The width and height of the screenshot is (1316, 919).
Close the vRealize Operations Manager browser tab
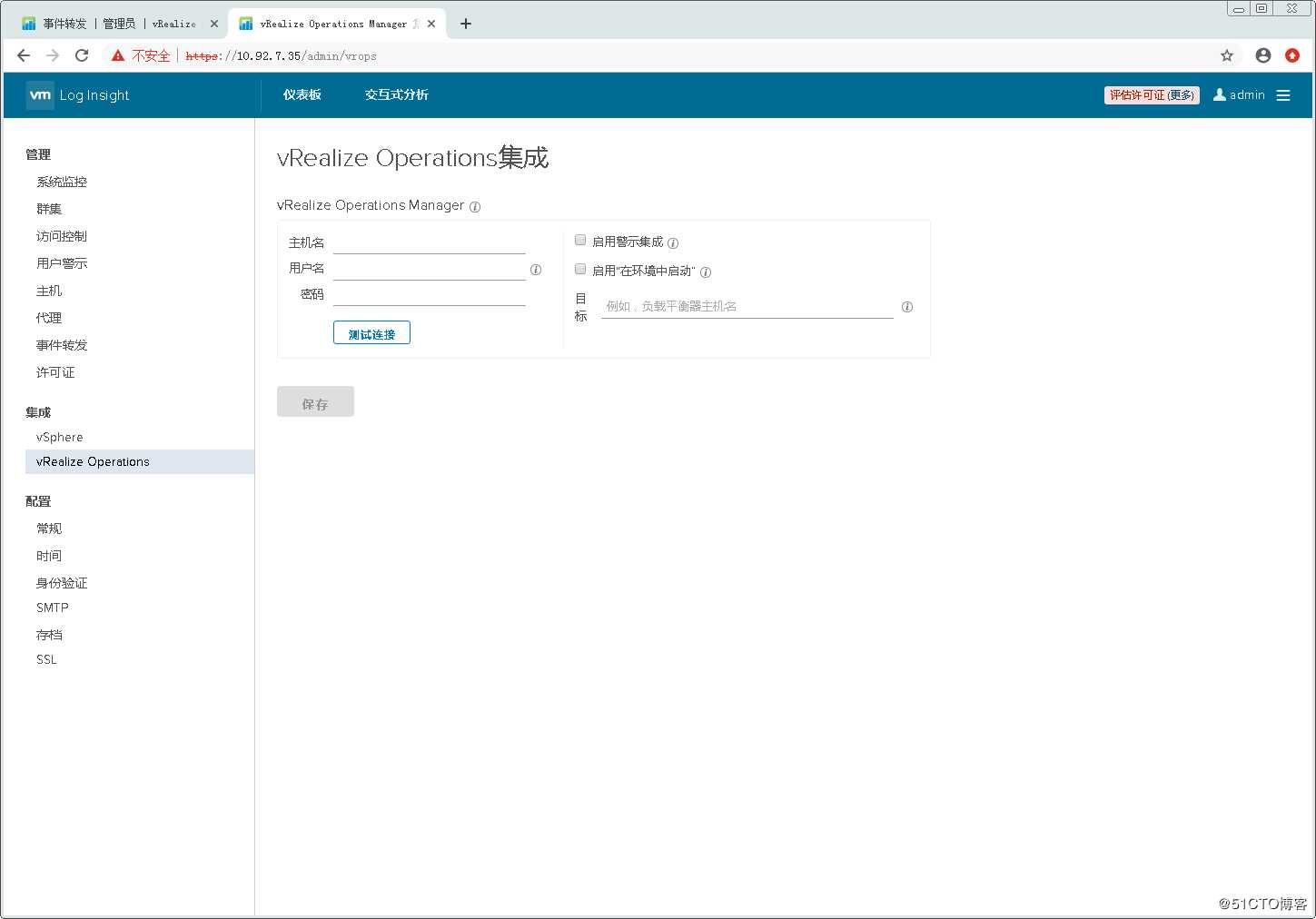431,24
